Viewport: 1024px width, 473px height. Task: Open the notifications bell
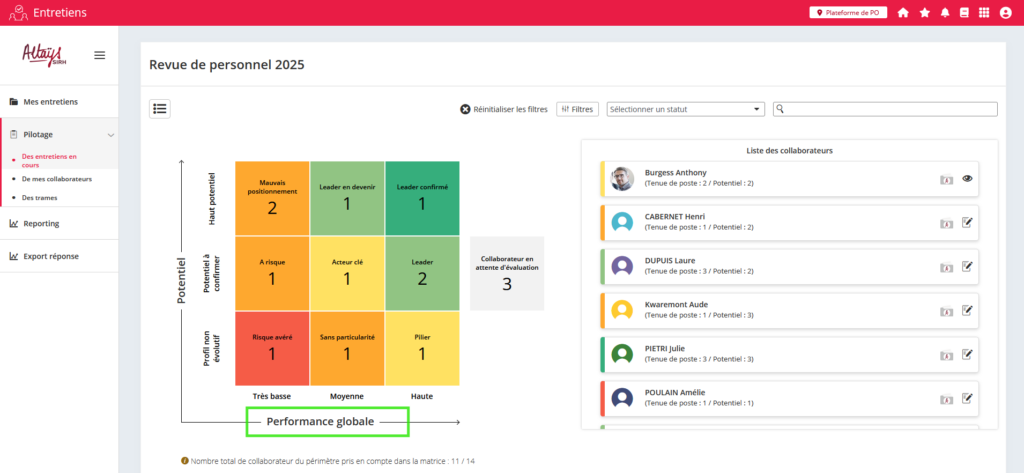click(x=945, y=13)
